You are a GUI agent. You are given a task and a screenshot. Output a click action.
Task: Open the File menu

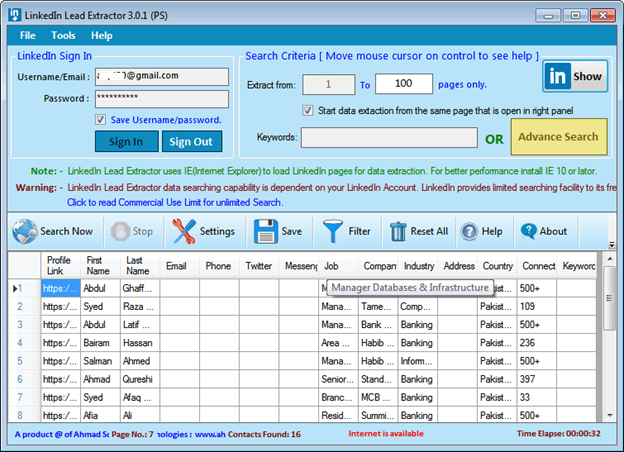[x=27, y=35]
